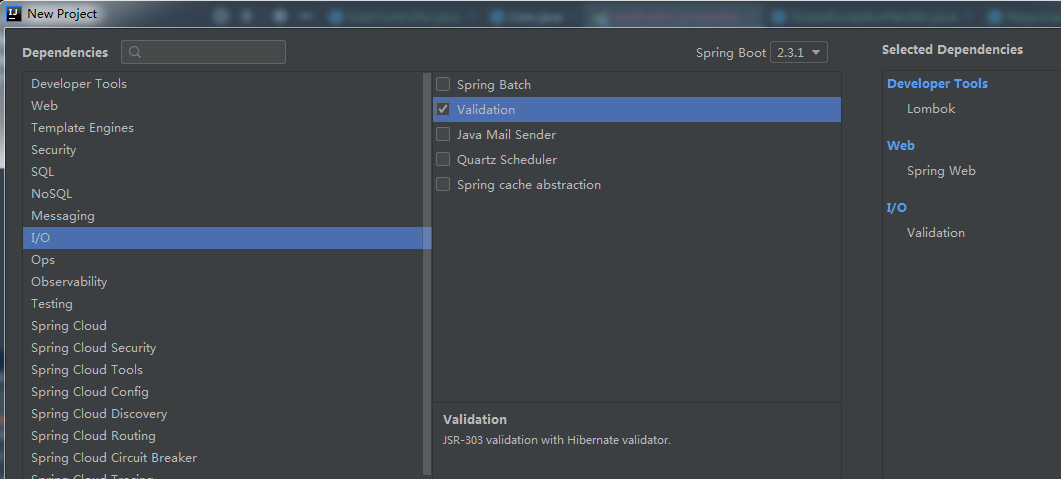1061x479 pixels.
Task: Select the I/O category
Action: 223,237
